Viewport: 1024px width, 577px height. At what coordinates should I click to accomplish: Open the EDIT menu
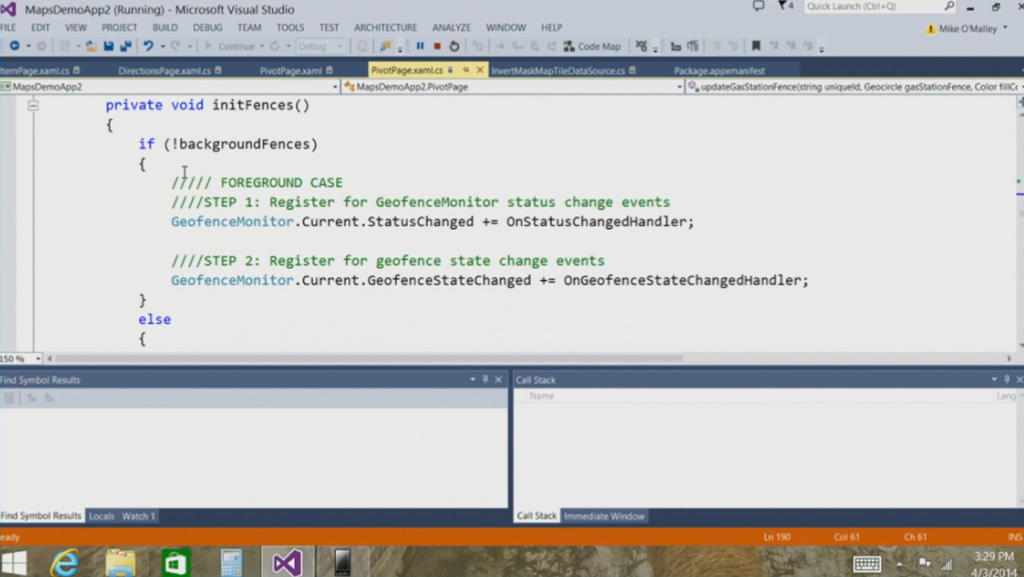coord(40,27)
